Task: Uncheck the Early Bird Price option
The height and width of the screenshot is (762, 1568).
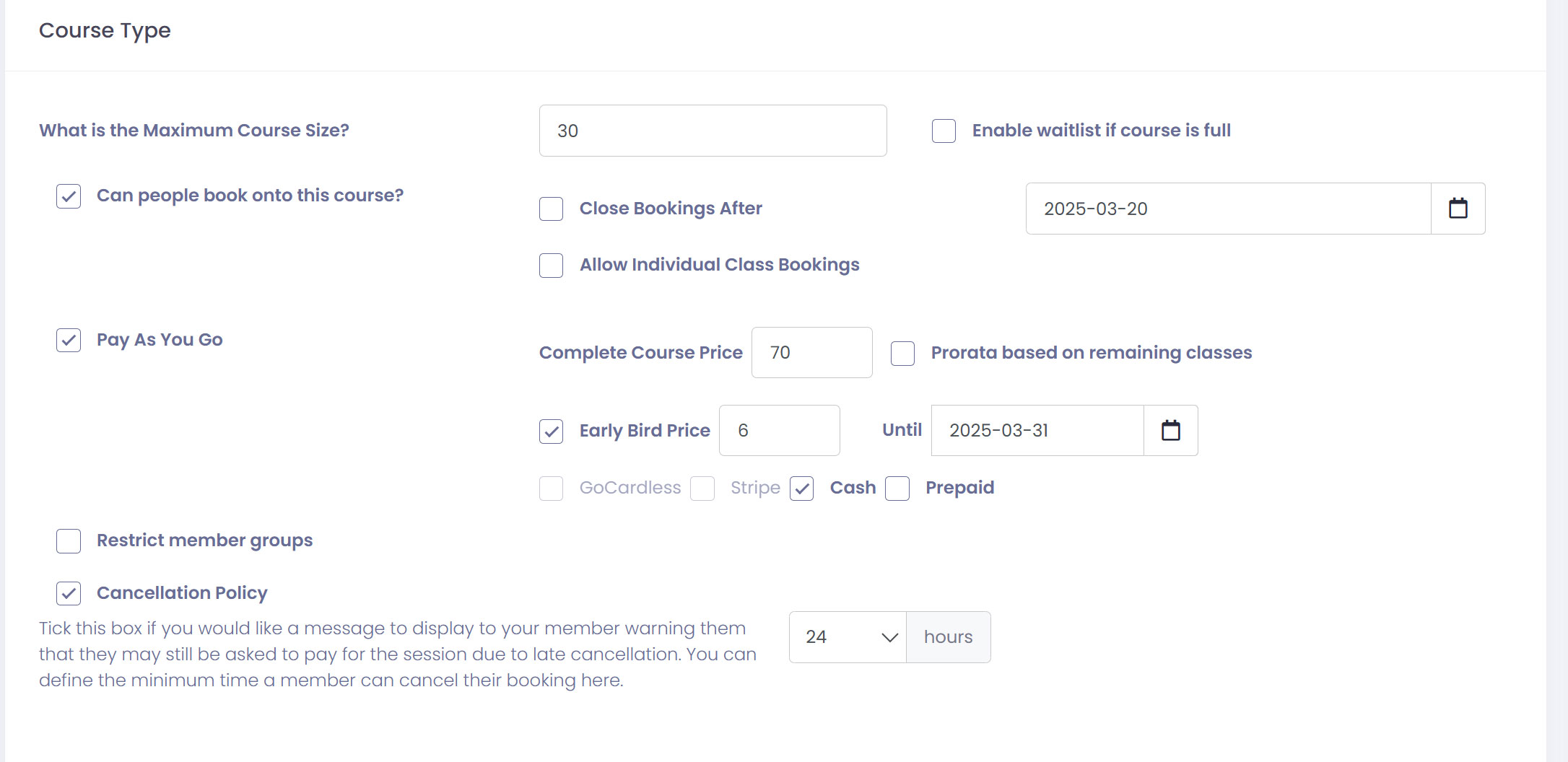Action: pyautogui.click(x=551, y=432)
